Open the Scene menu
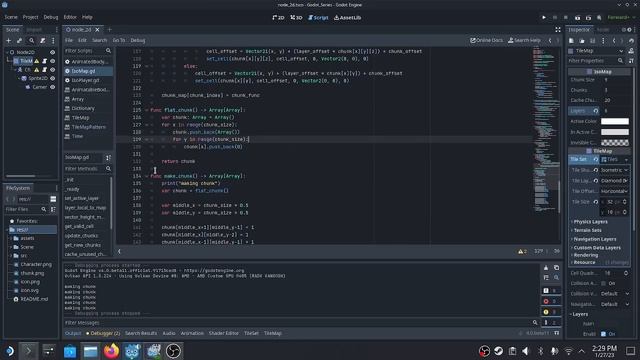This screenshot has height=360, width=640. pyautogui.click(x=11, y=17)
